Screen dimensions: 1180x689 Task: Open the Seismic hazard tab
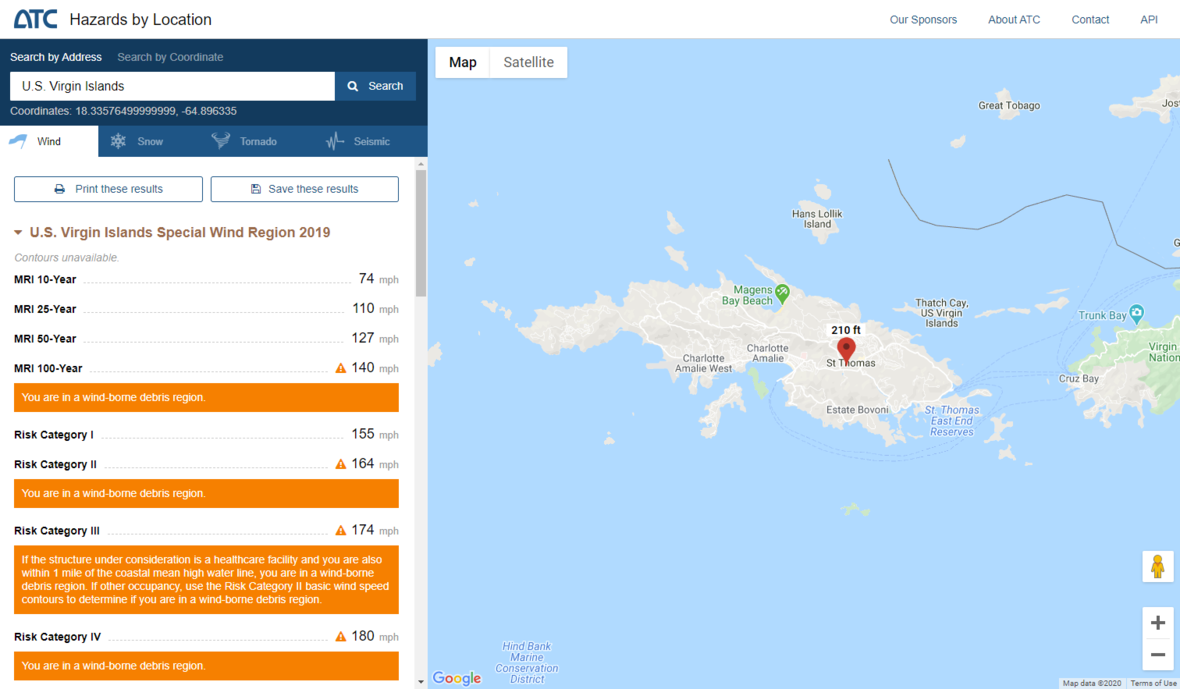358,141
